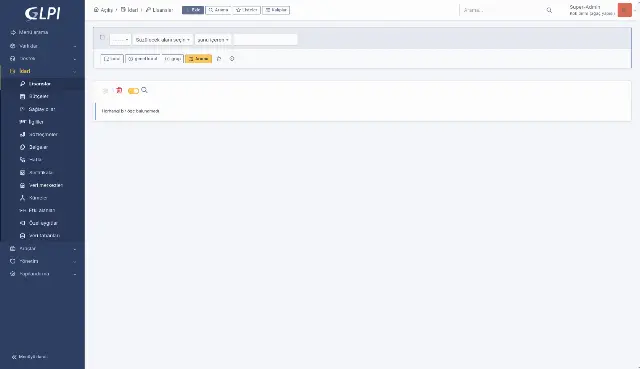The image size is (640, 369).
Task: Open Bütçeler calculator icon item
Action: coord(42,96)
